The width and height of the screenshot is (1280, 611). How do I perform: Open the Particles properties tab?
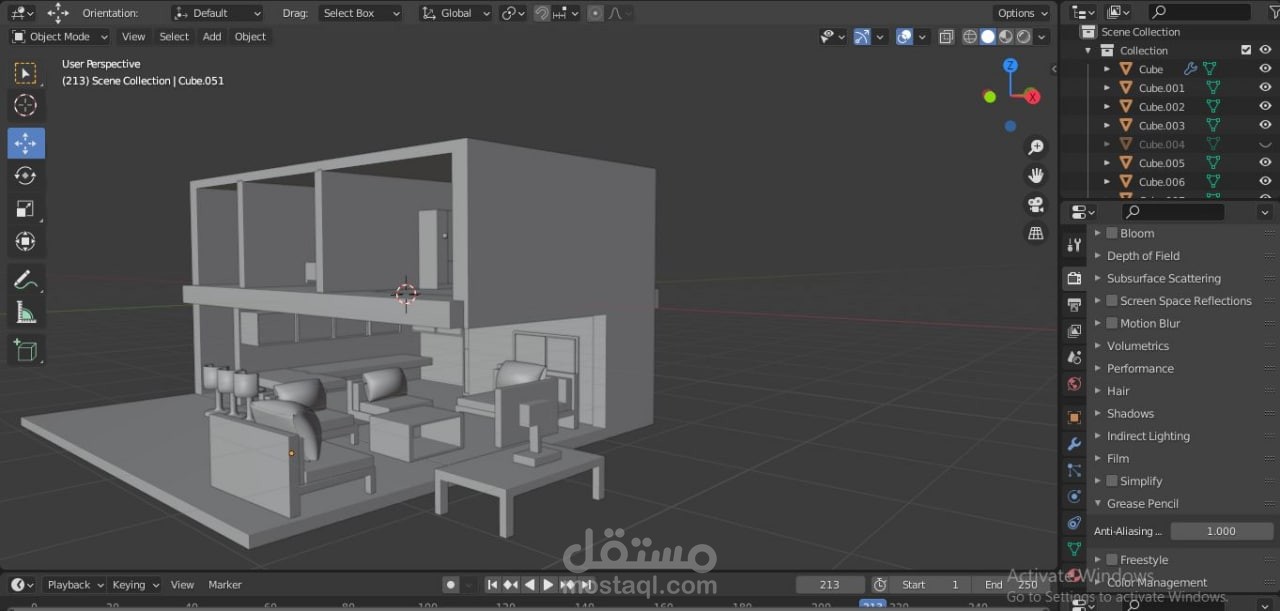click(1074, 470)
